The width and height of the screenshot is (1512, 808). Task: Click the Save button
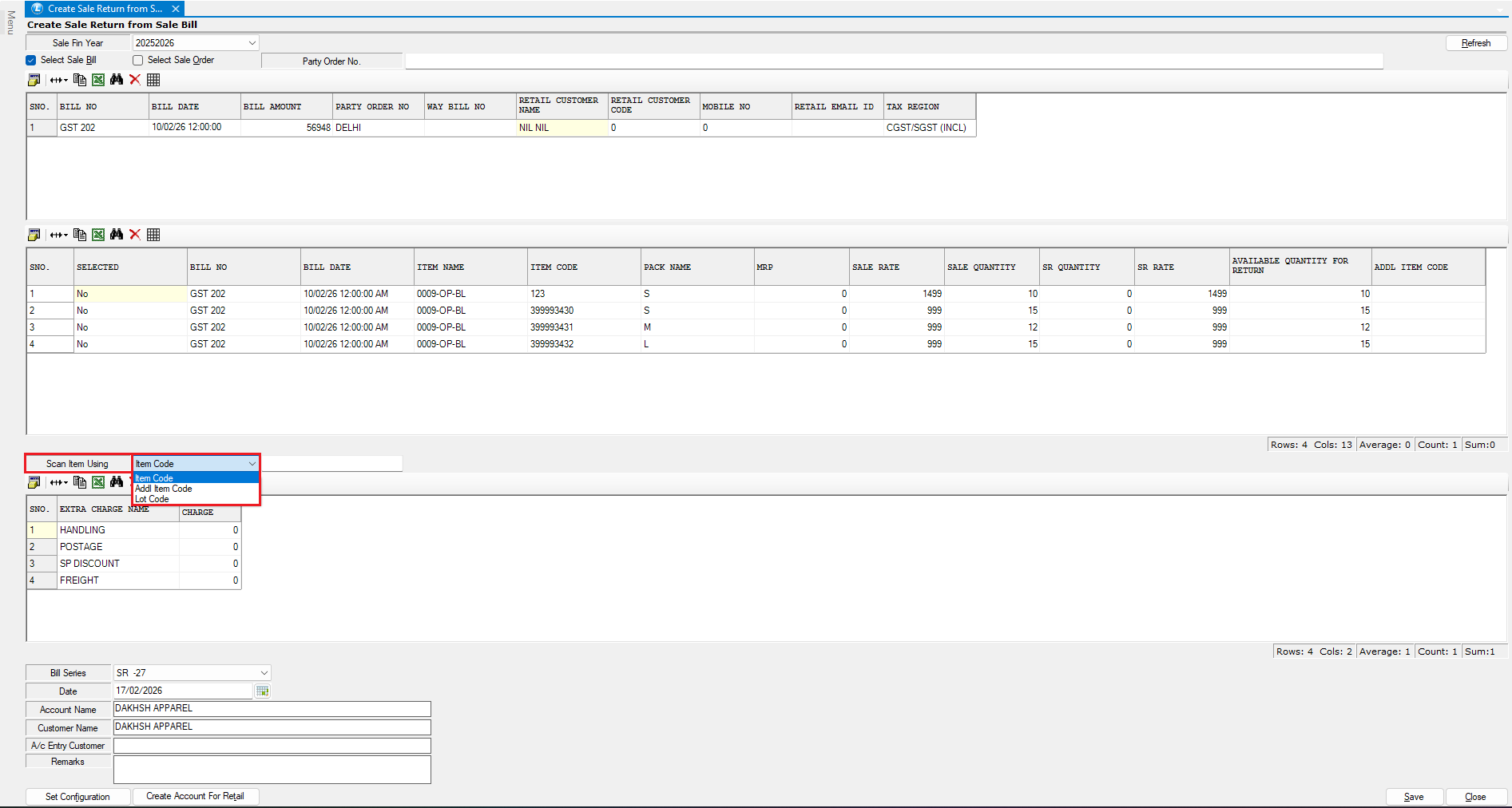click(x=1414, y=797)
